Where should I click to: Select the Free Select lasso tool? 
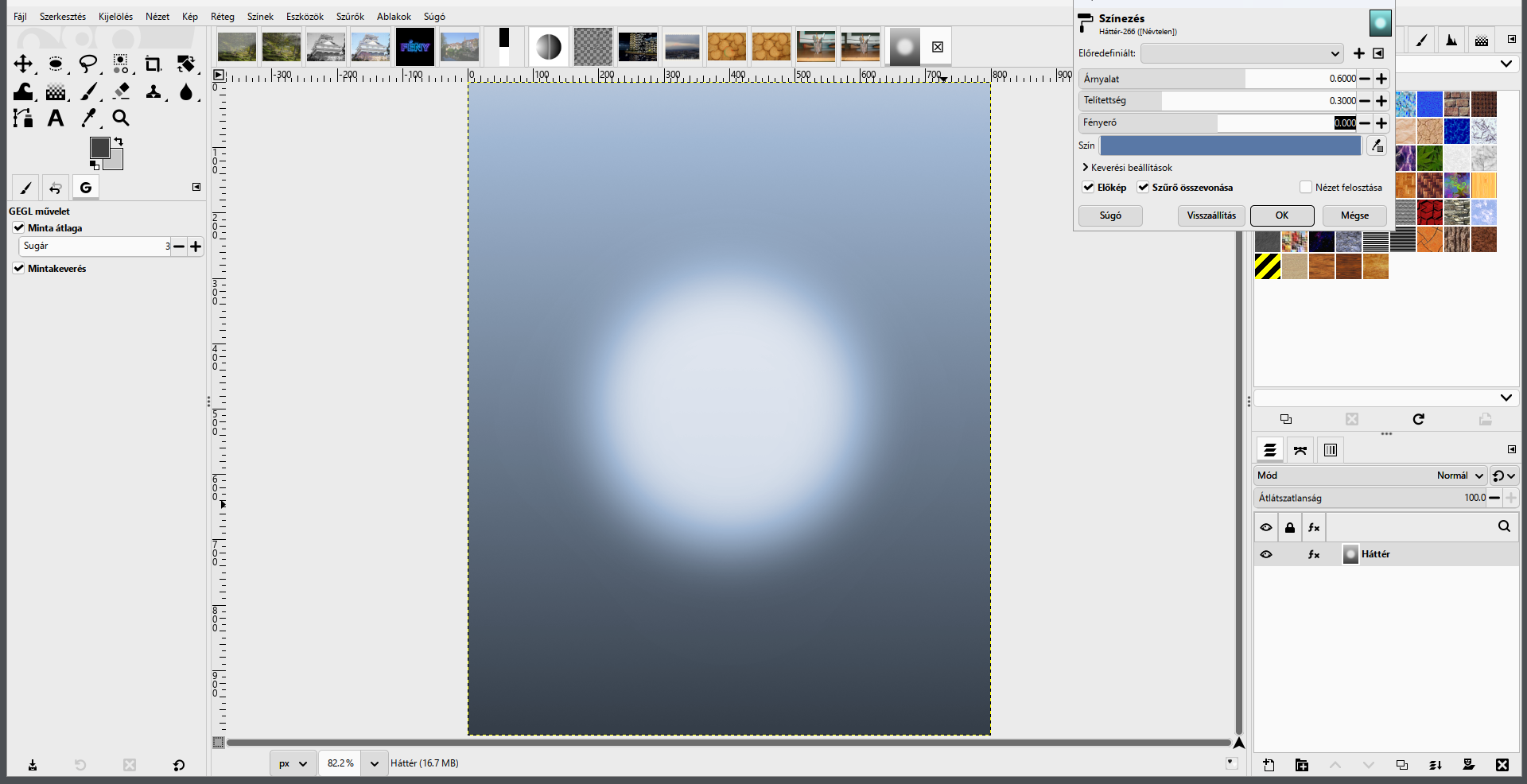pyautogui.click(x=88, y=64)
